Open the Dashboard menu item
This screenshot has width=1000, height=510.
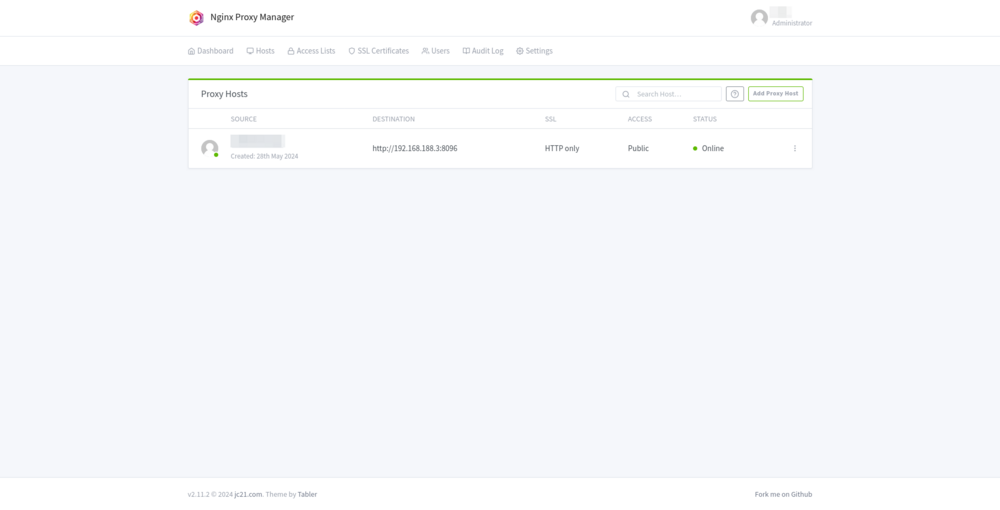[x=210, y=51]
